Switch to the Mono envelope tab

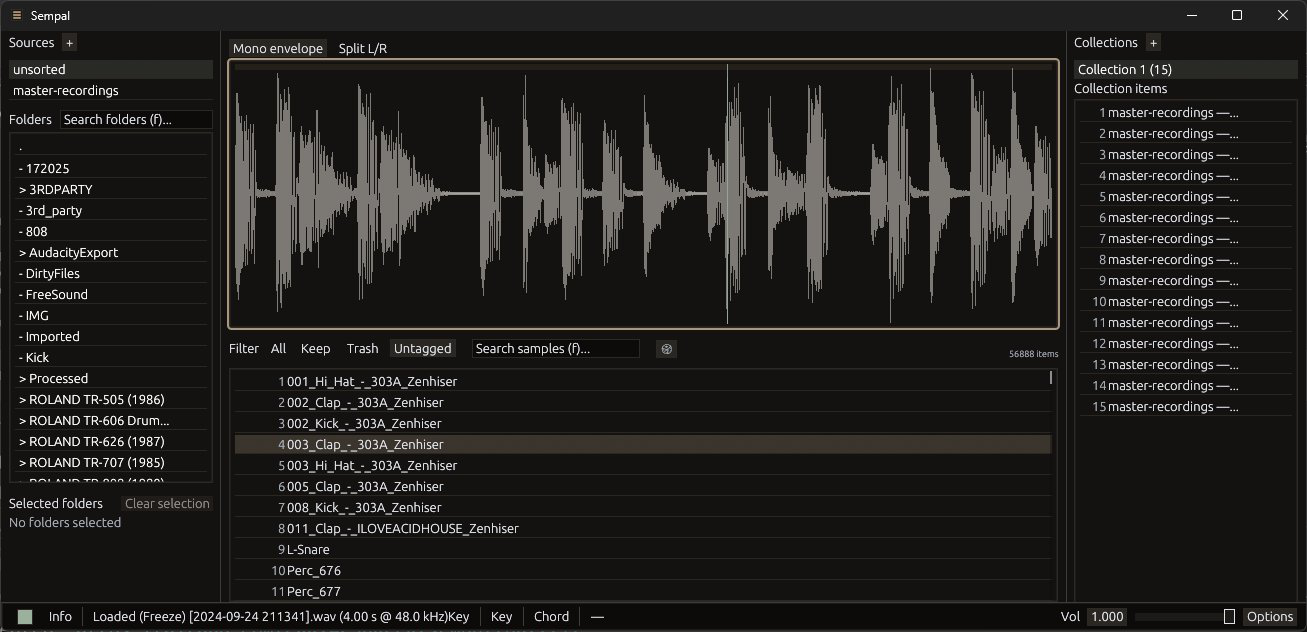[277, 47]
